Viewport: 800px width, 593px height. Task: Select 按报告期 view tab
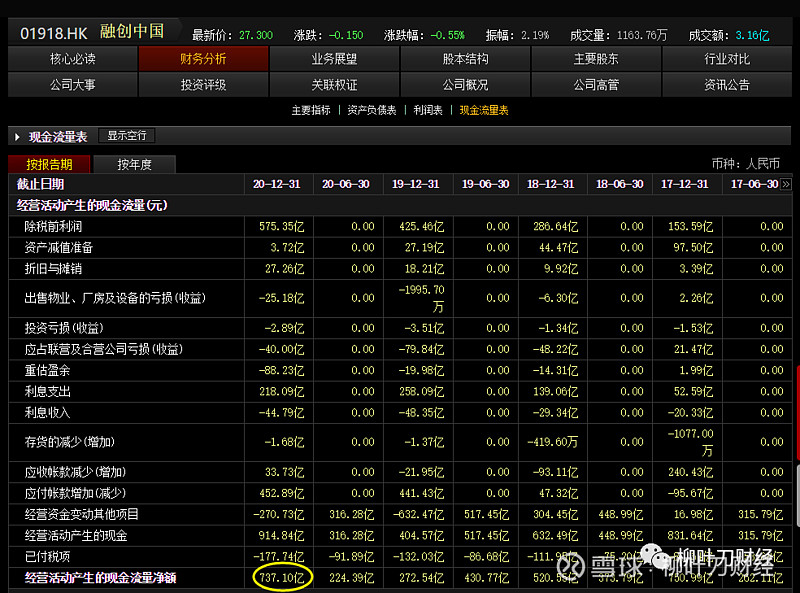pyautogui.click(x=49, y=164)
